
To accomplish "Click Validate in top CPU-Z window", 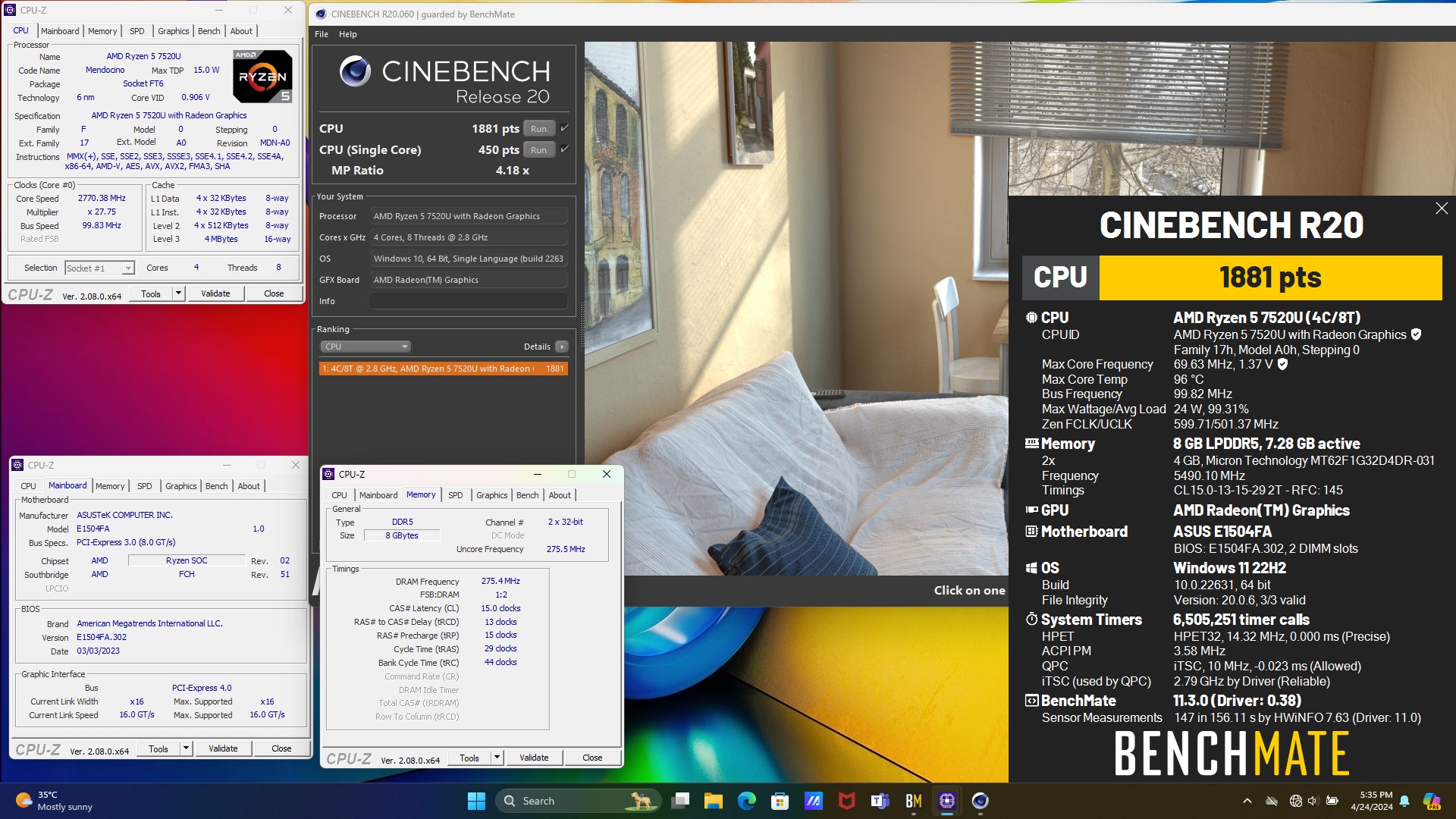I will 215,293.
